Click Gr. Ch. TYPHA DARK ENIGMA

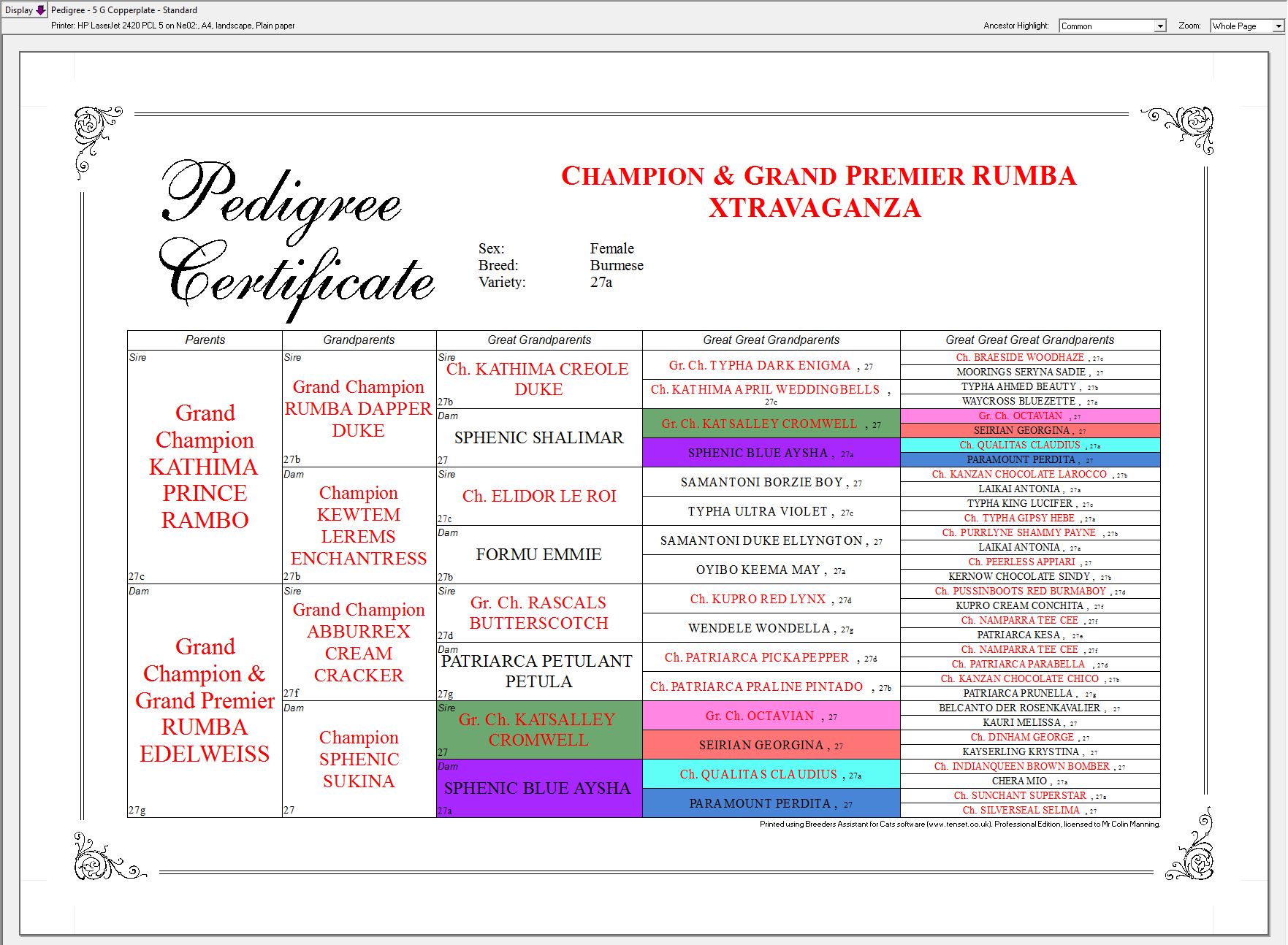[771, 365]
